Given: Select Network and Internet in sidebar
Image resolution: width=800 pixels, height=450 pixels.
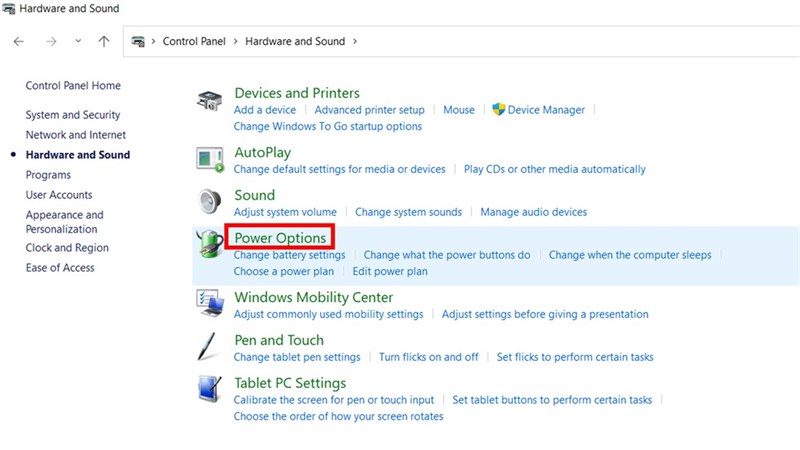Looking at the screenshot, I should click(76, 135).
